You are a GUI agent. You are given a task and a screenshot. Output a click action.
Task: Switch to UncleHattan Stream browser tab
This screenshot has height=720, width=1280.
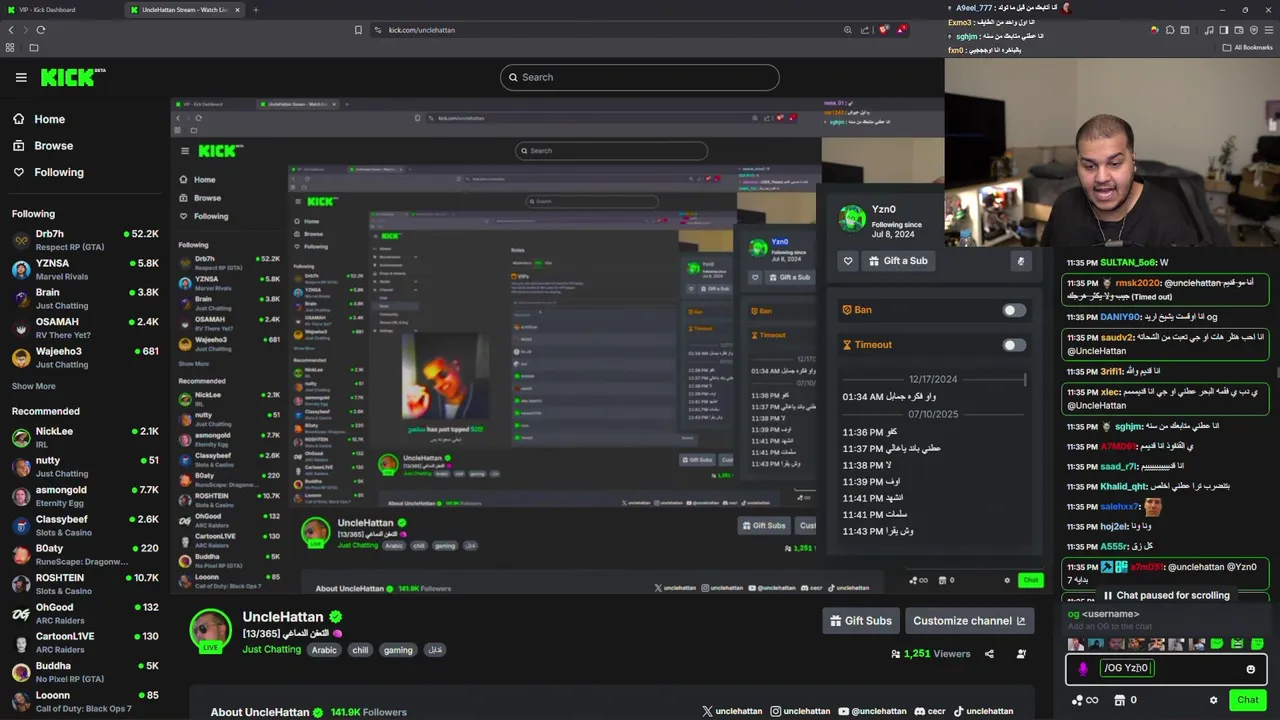tap(185, 10)
